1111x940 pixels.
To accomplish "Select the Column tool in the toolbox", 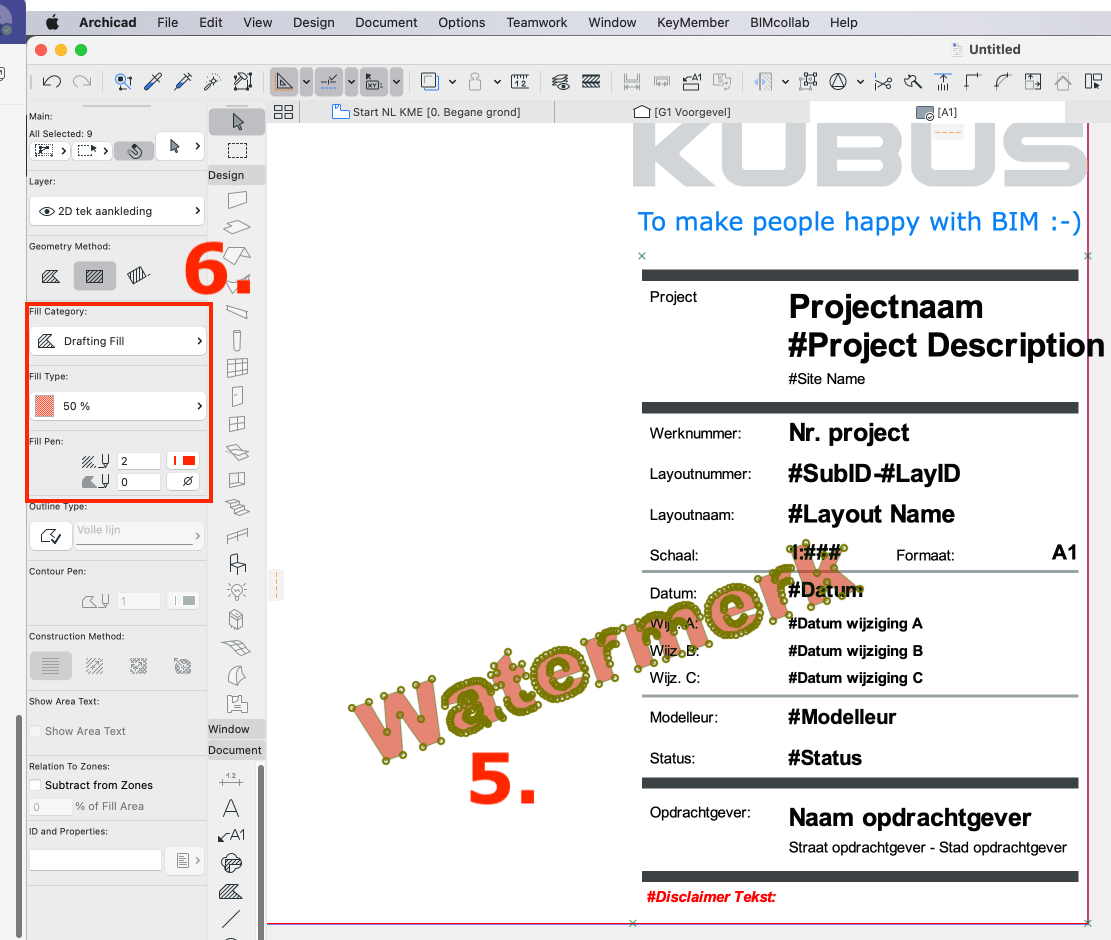I will click(237, 340).
